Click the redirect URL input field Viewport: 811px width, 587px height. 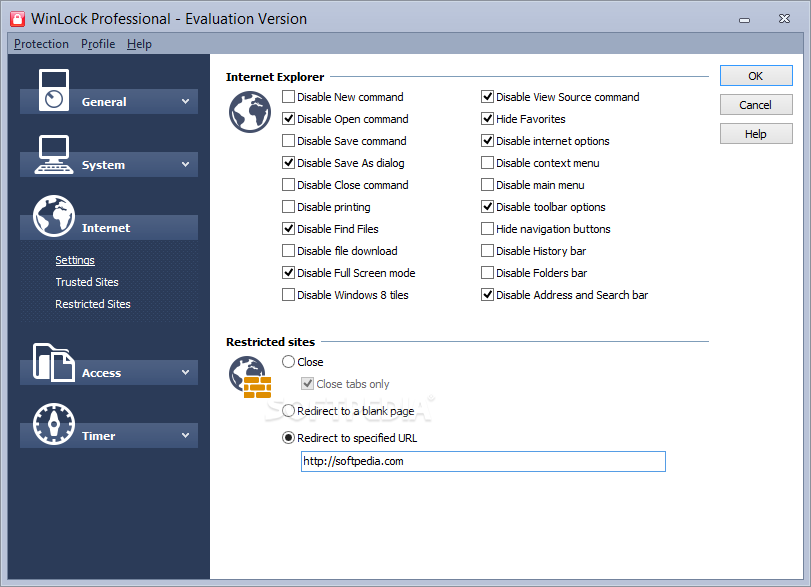(483, 461)
